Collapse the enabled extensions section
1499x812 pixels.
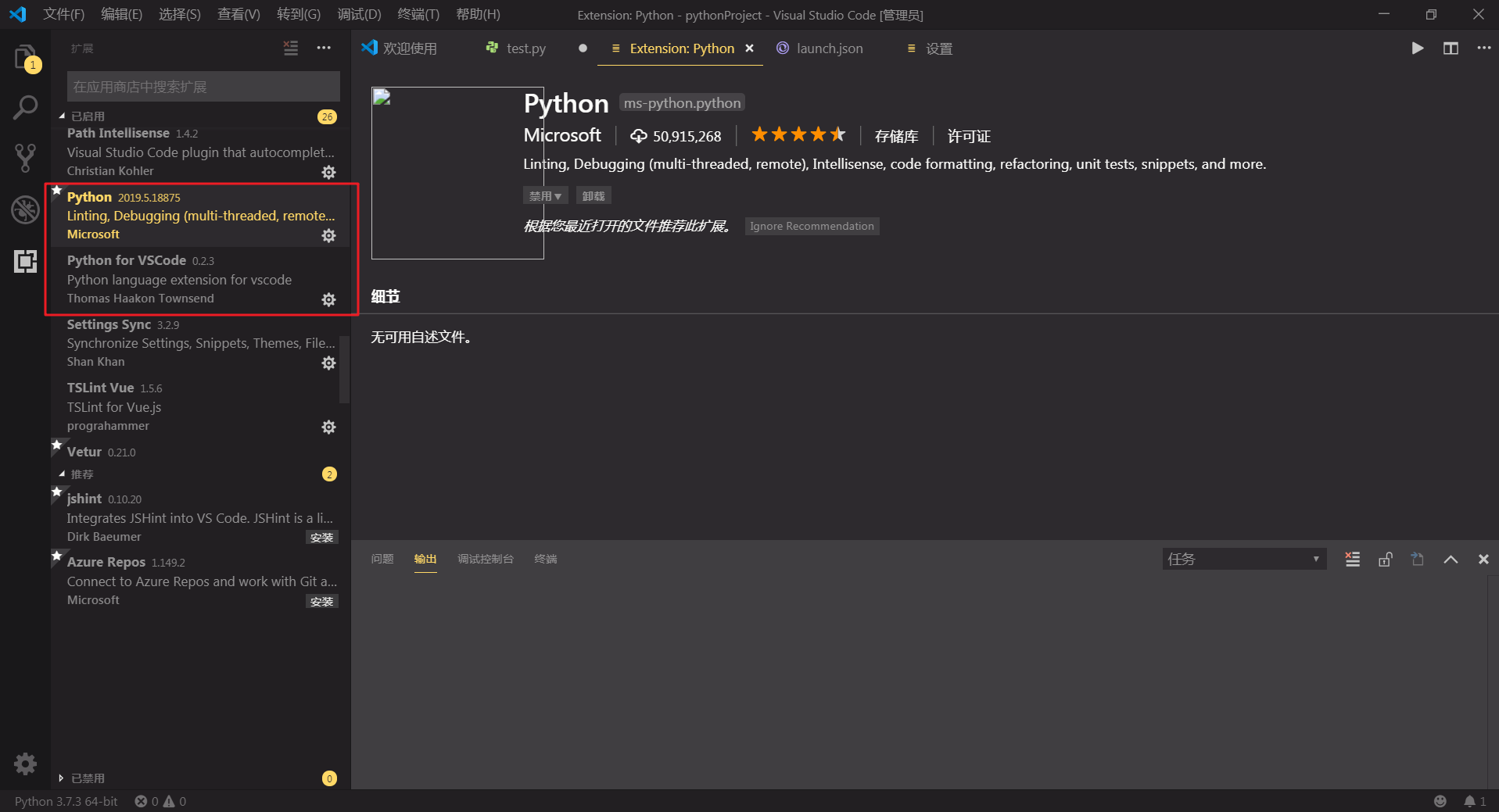(63, 116)
